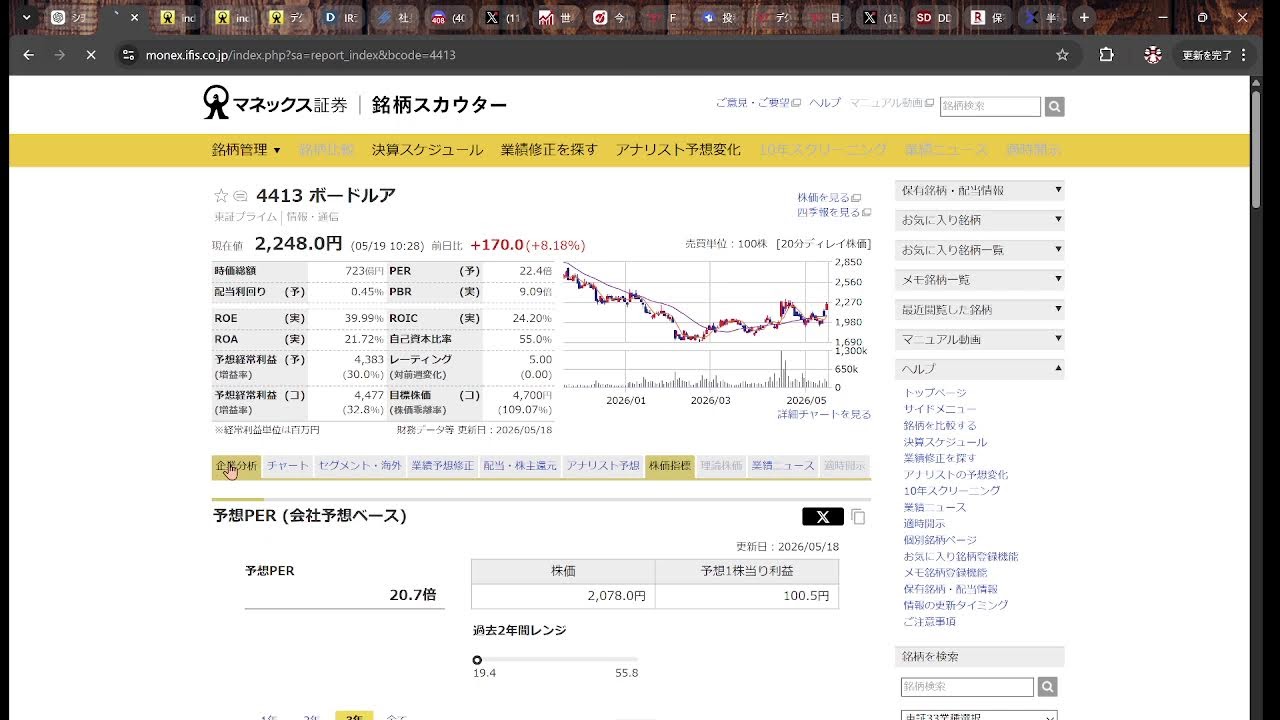Select the 業績予想修正 tab

point(443,466)
